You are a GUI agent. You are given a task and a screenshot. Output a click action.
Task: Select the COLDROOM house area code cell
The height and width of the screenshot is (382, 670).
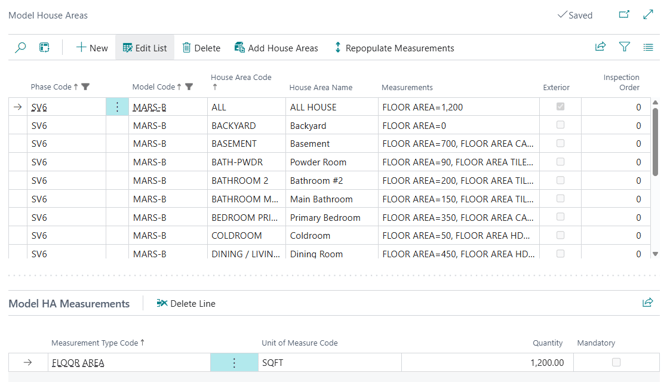pos(246,235)
